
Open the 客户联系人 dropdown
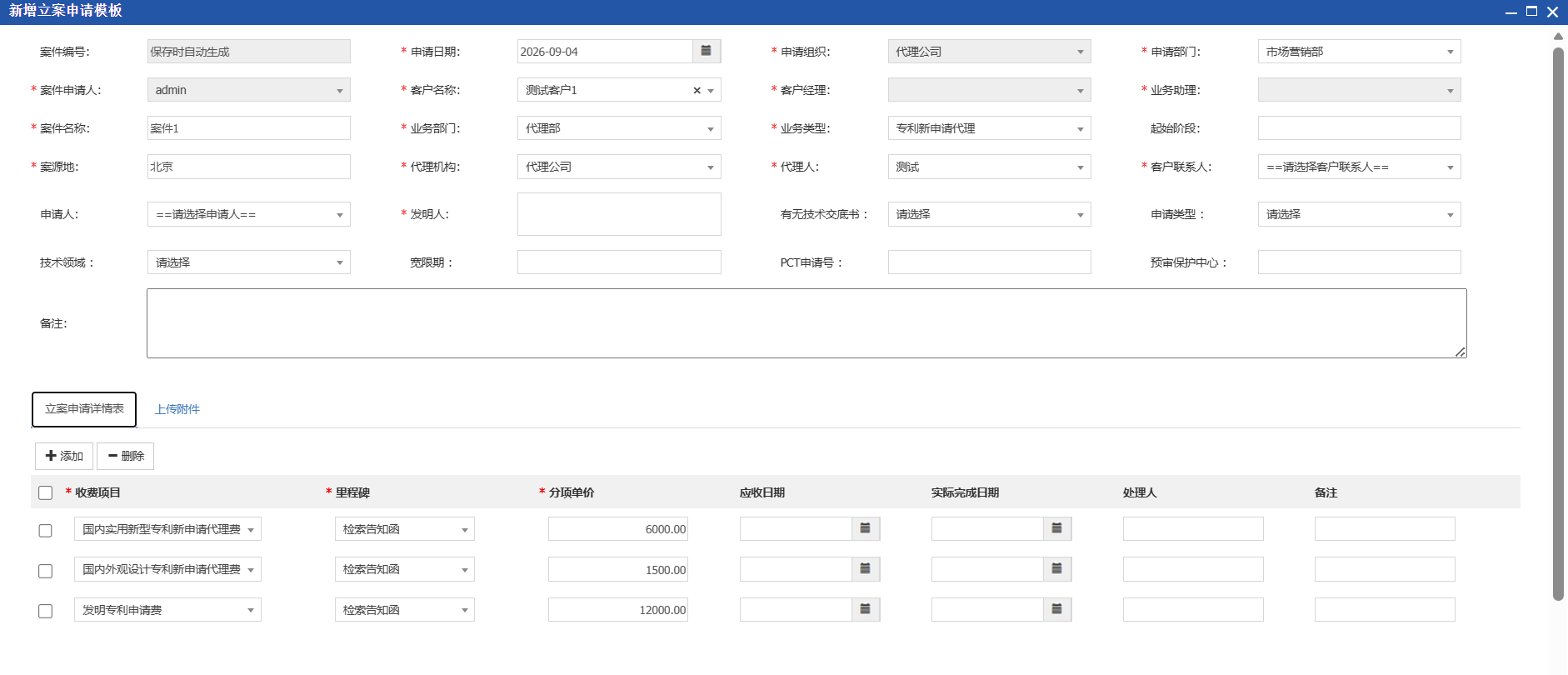[x=1359, y=167]
